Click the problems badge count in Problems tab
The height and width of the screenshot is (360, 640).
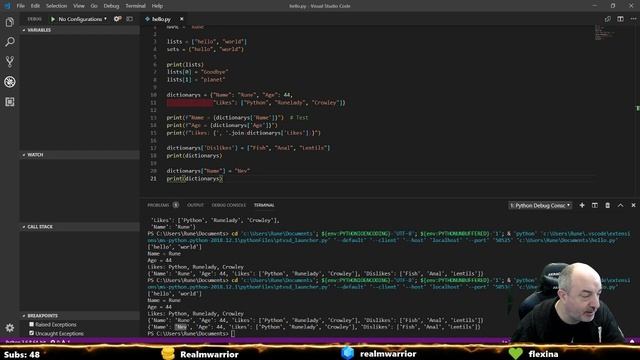176,205
